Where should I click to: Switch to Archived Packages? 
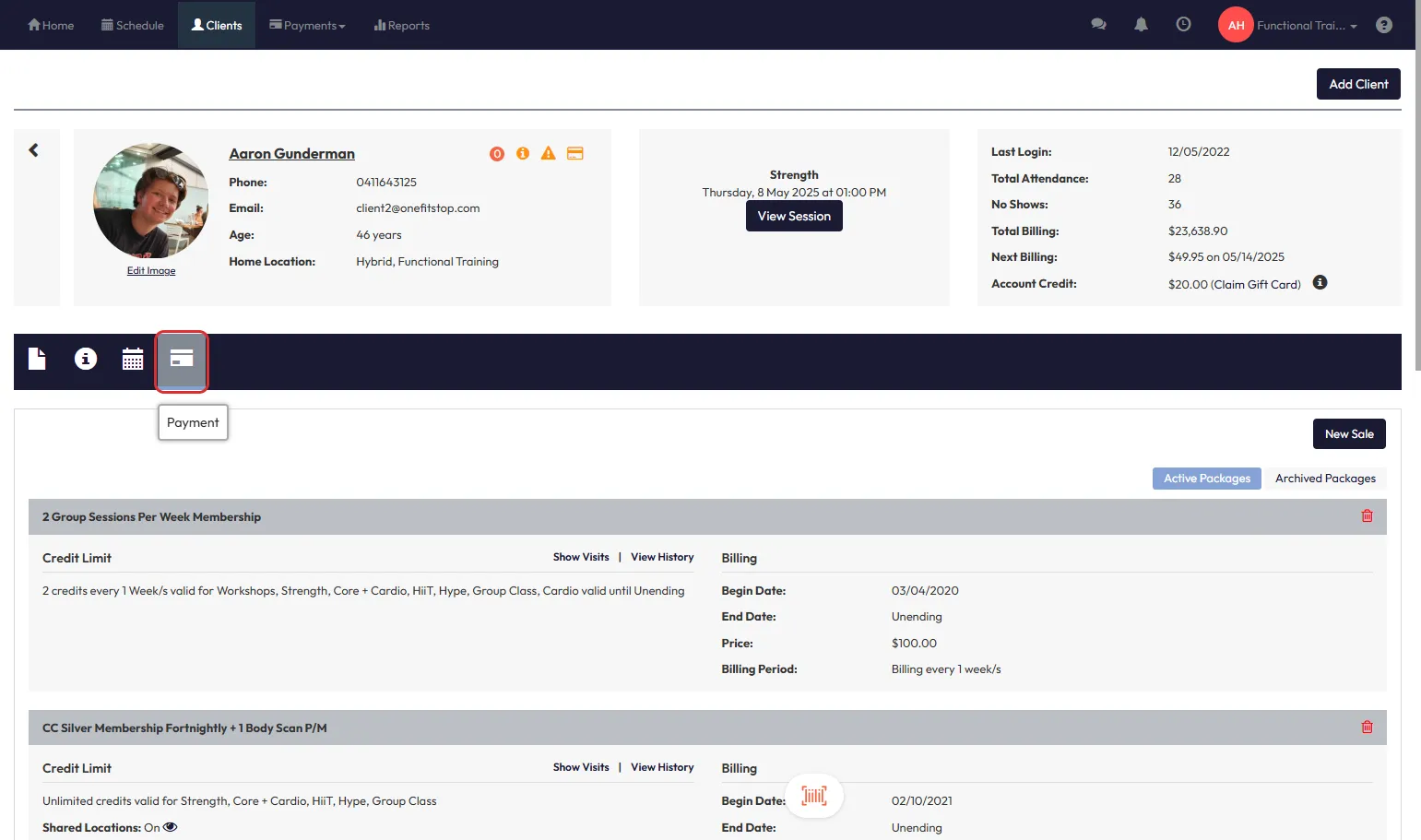1324,479
